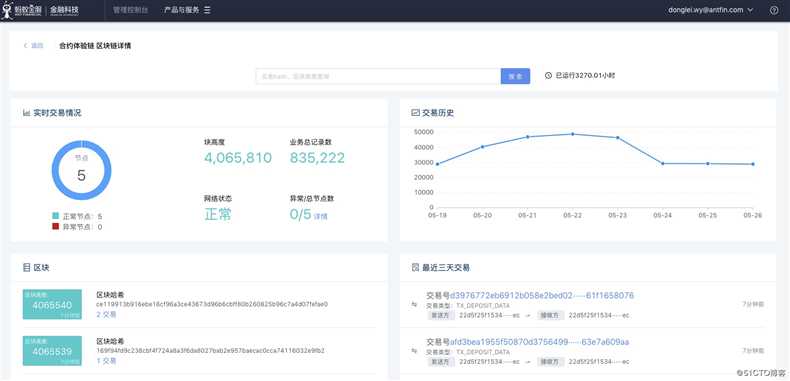The image size is (790, 381).
Task: Open transaction d3976772eb6912b058e2bed02 link
Action: [x=542, y=295]
